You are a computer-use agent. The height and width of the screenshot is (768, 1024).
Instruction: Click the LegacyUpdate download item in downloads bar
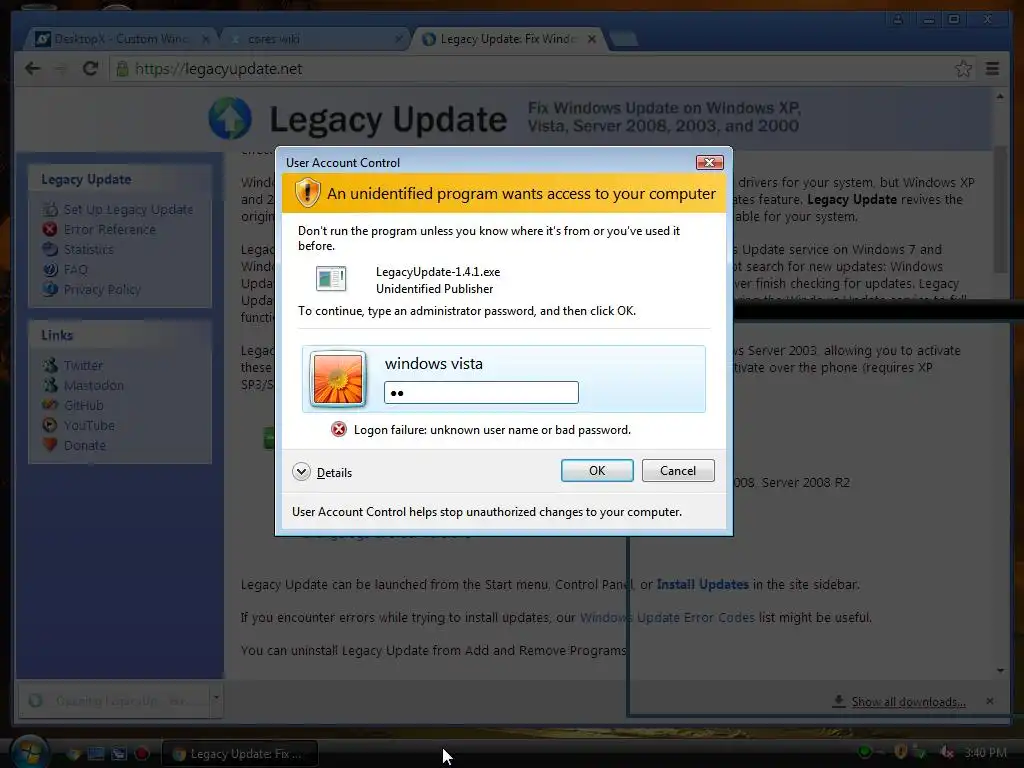click(x=112, y=701)
